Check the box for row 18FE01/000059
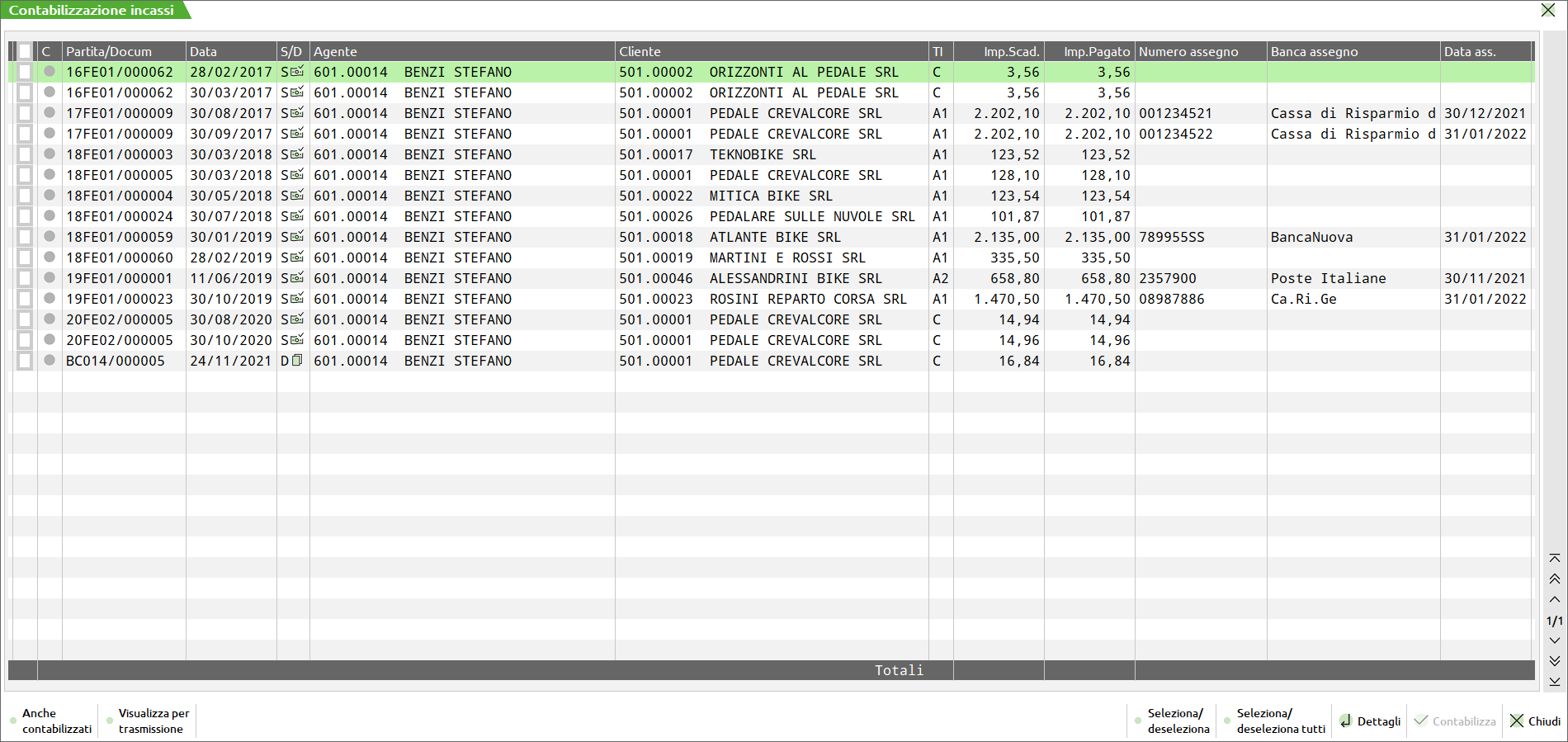 point(25,237)
